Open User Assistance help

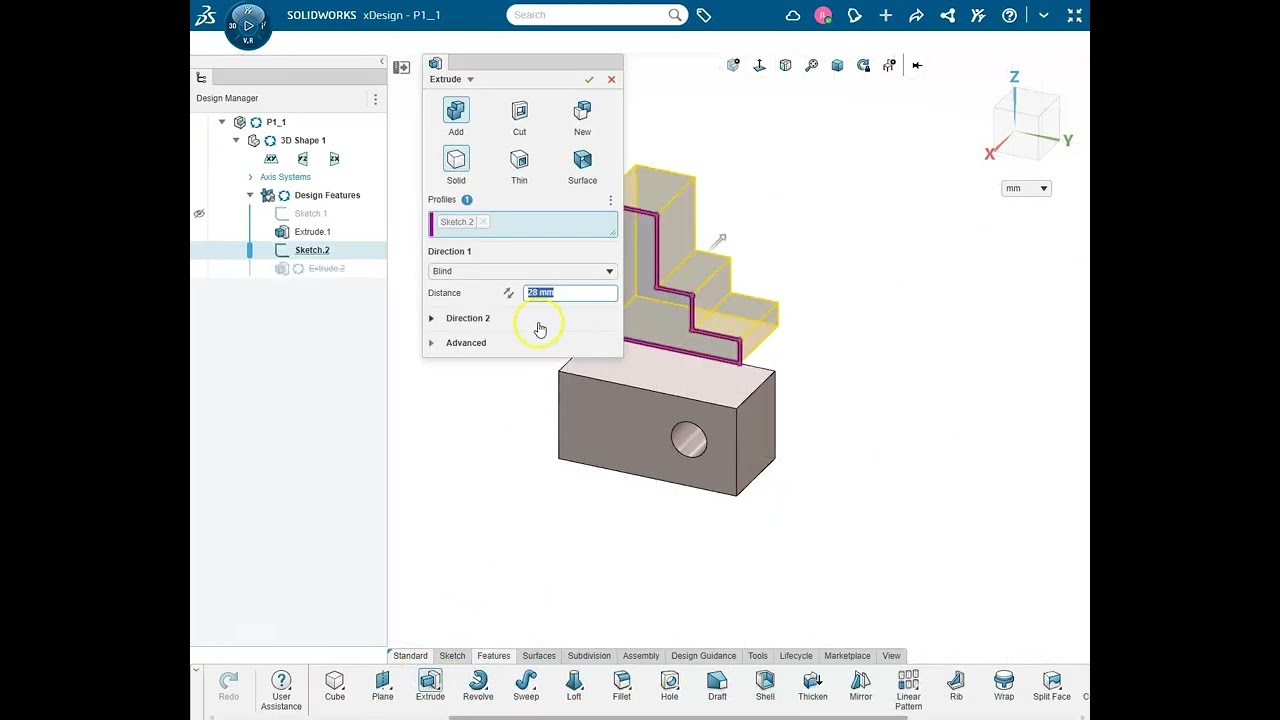coord(281,690)
